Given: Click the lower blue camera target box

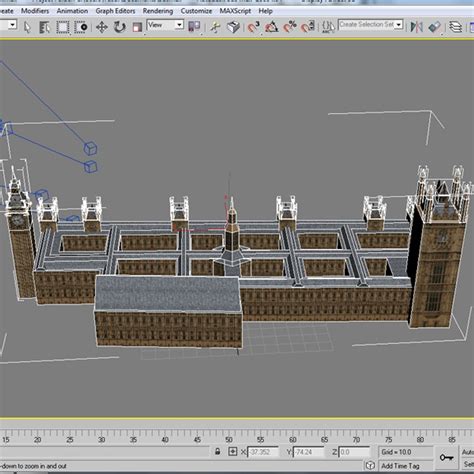Looking at the screenshot, I should [90, 166].
